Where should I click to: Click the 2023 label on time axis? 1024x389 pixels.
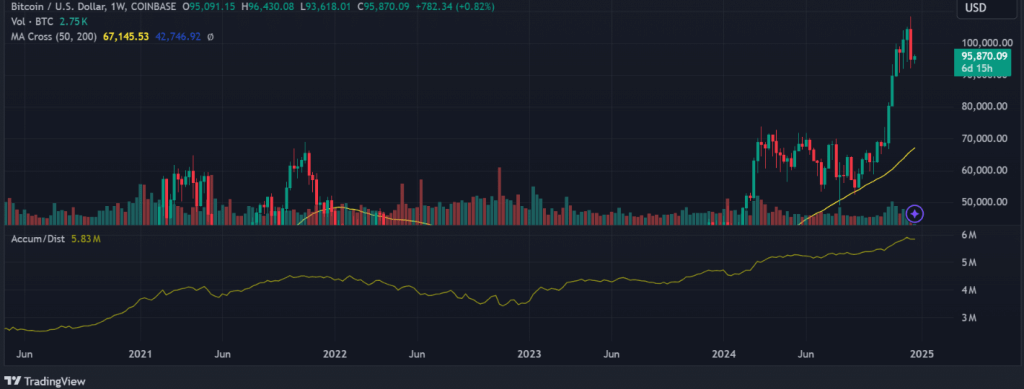click(530, 354)
